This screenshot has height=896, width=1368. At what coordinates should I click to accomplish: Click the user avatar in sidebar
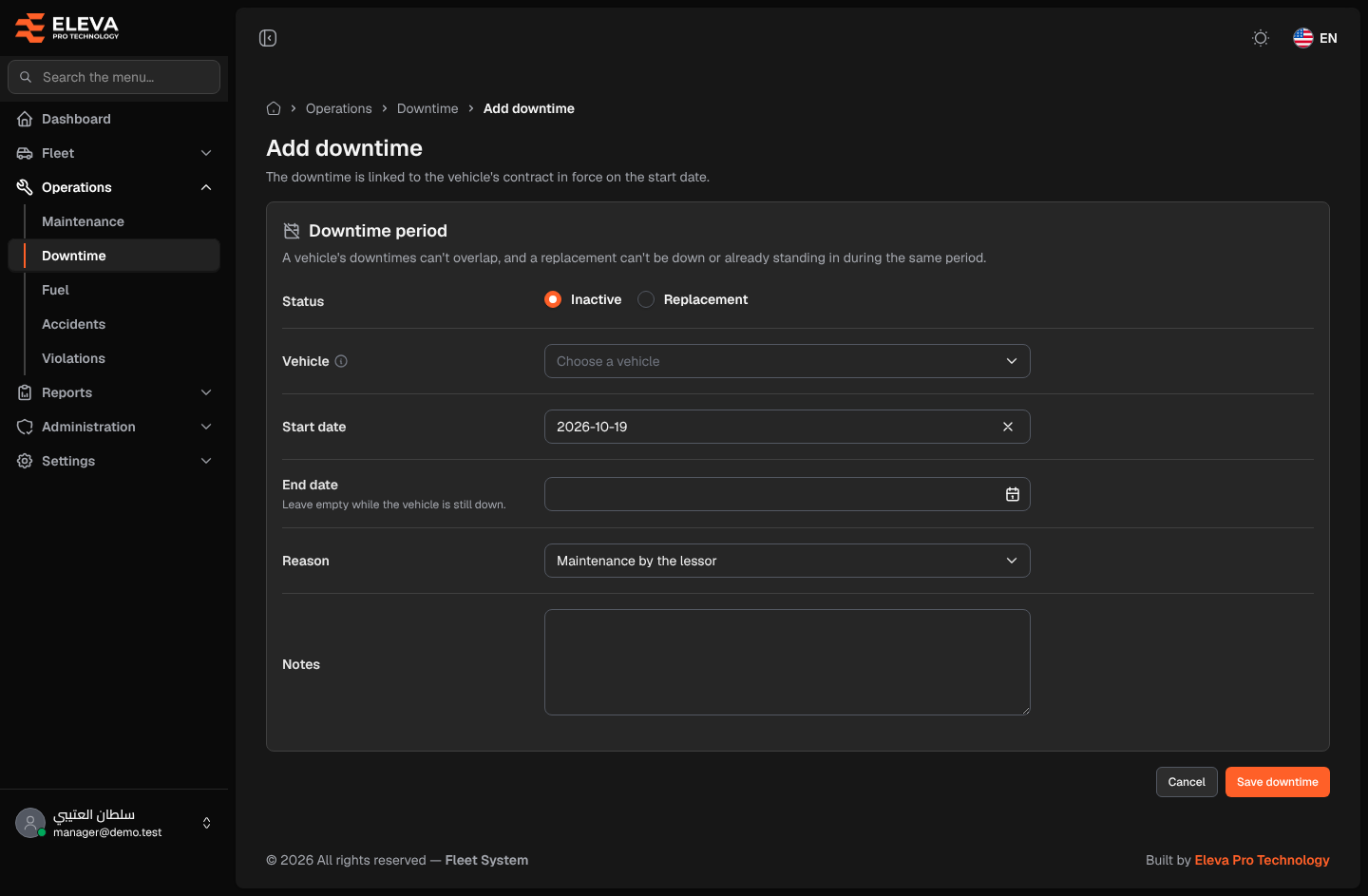30,823
